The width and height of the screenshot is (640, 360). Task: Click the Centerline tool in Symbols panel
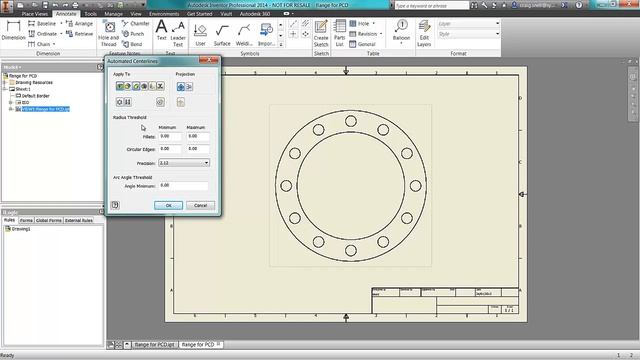click(x=293, y=24)
